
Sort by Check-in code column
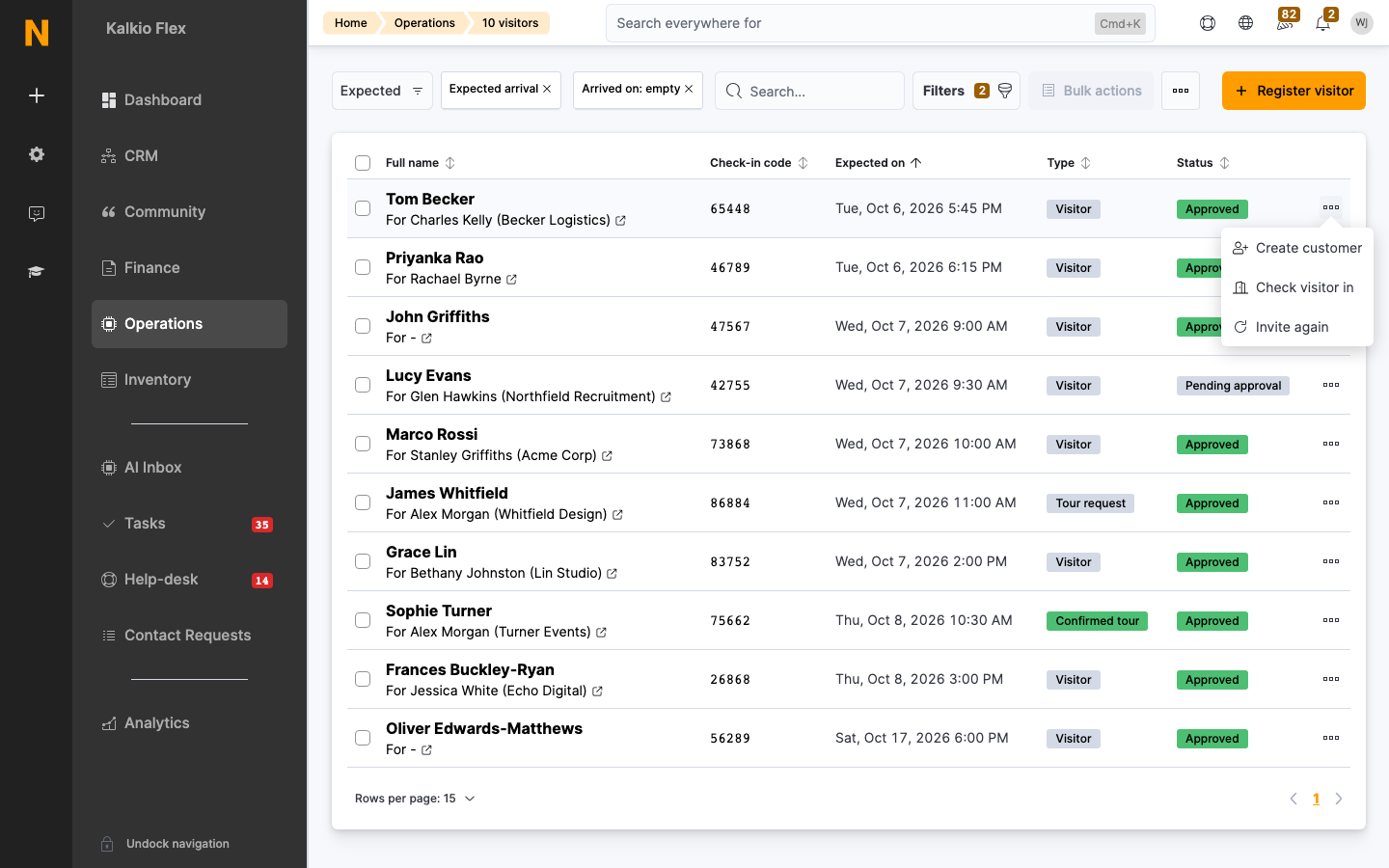click(x=759, y=163)
